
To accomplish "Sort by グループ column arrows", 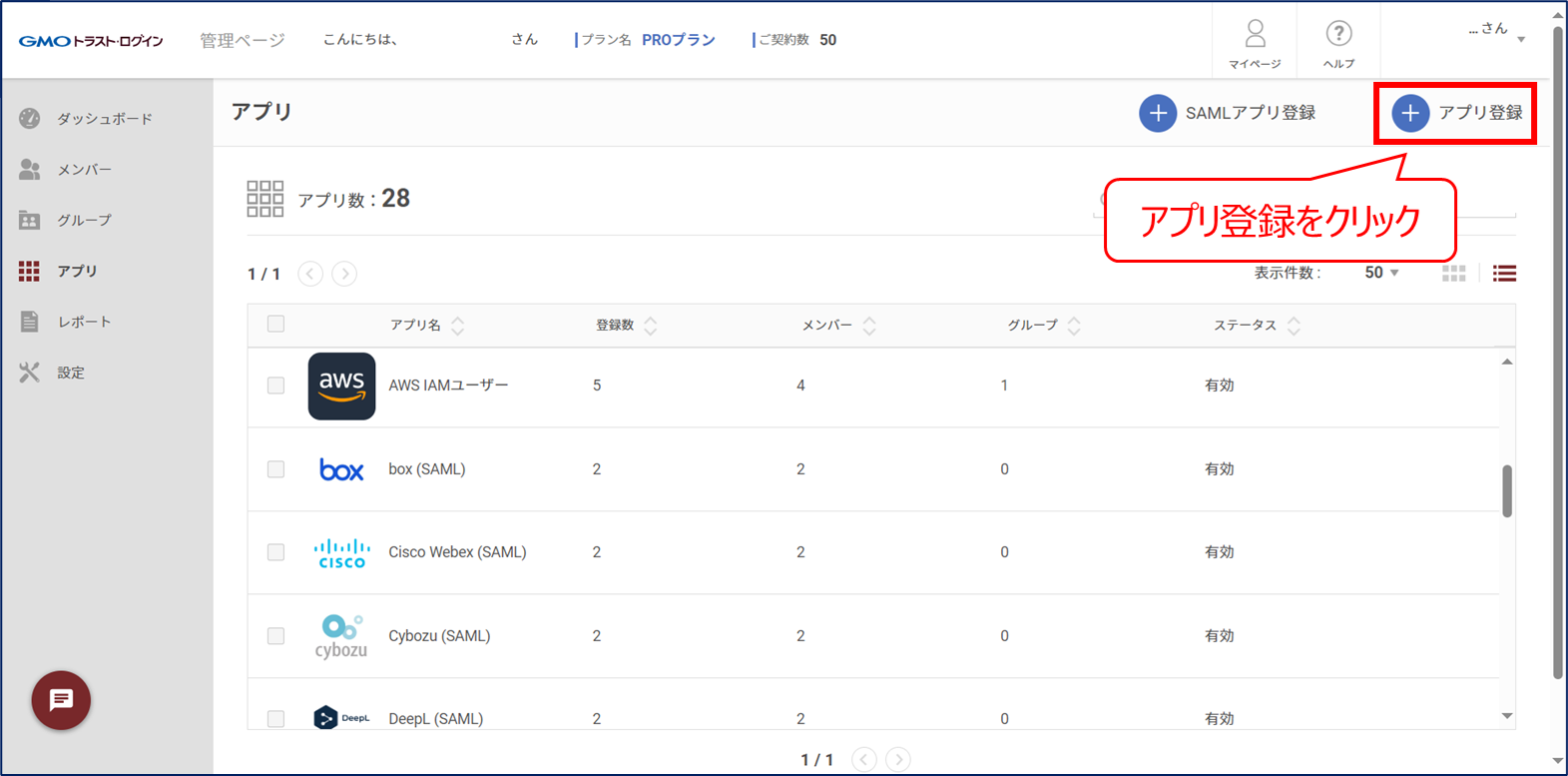I will tap(1074, 326).
